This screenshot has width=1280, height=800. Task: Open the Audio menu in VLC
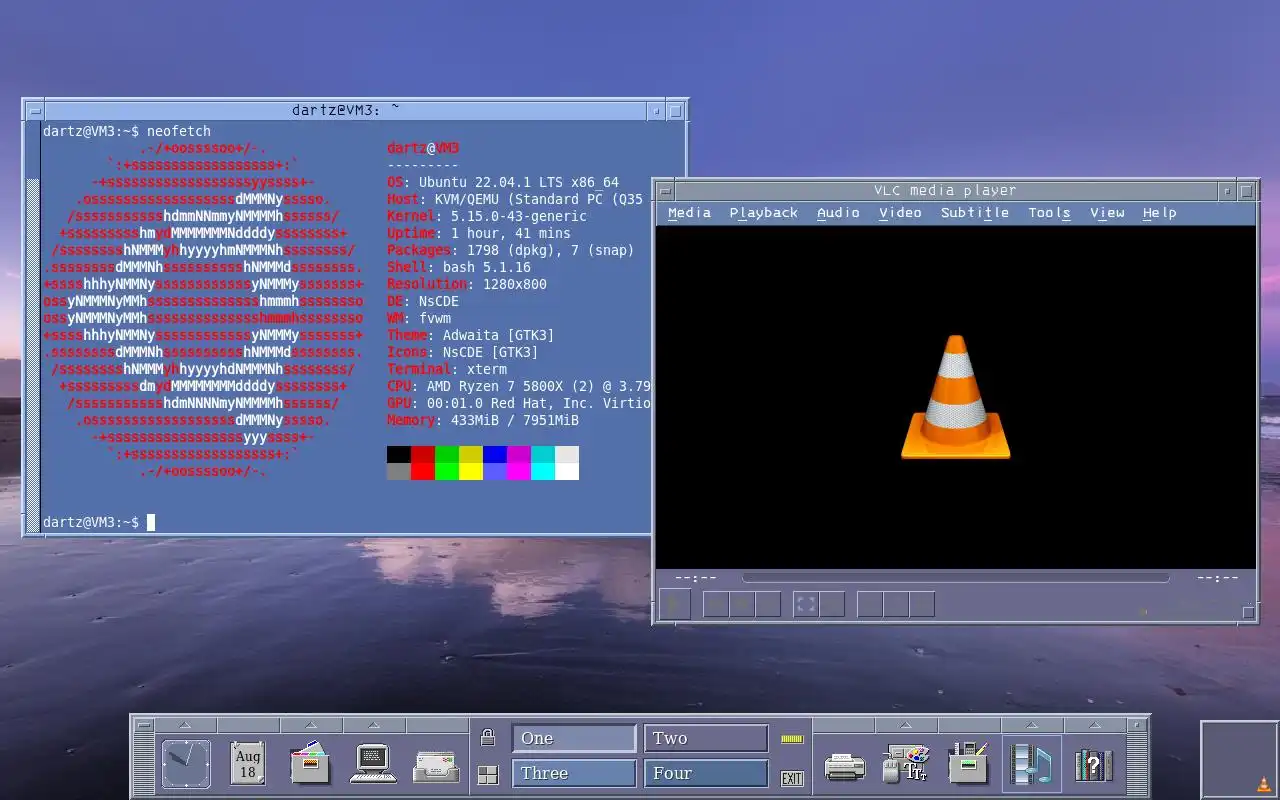click(838, 213)
